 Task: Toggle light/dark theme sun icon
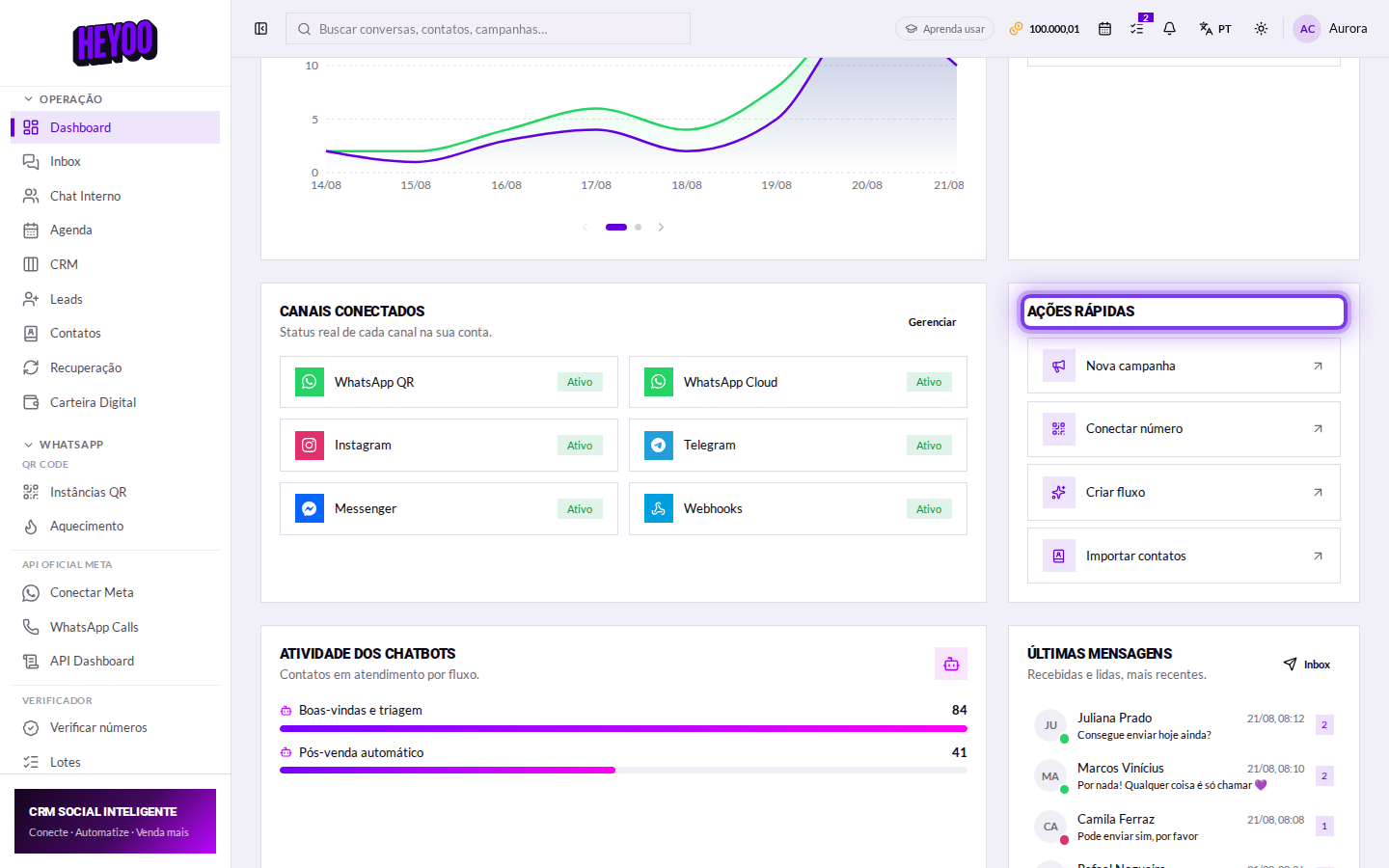(1261, 29)
